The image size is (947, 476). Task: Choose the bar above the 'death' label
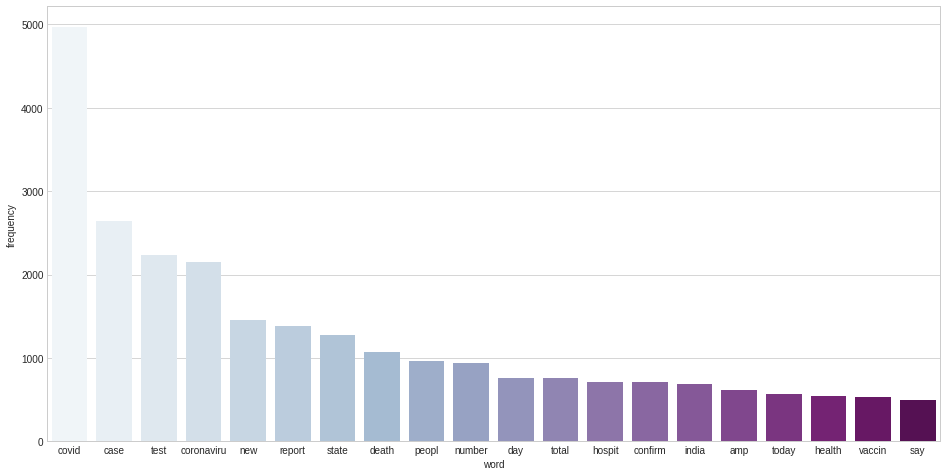pyautogui.click(x=382, y=397)
